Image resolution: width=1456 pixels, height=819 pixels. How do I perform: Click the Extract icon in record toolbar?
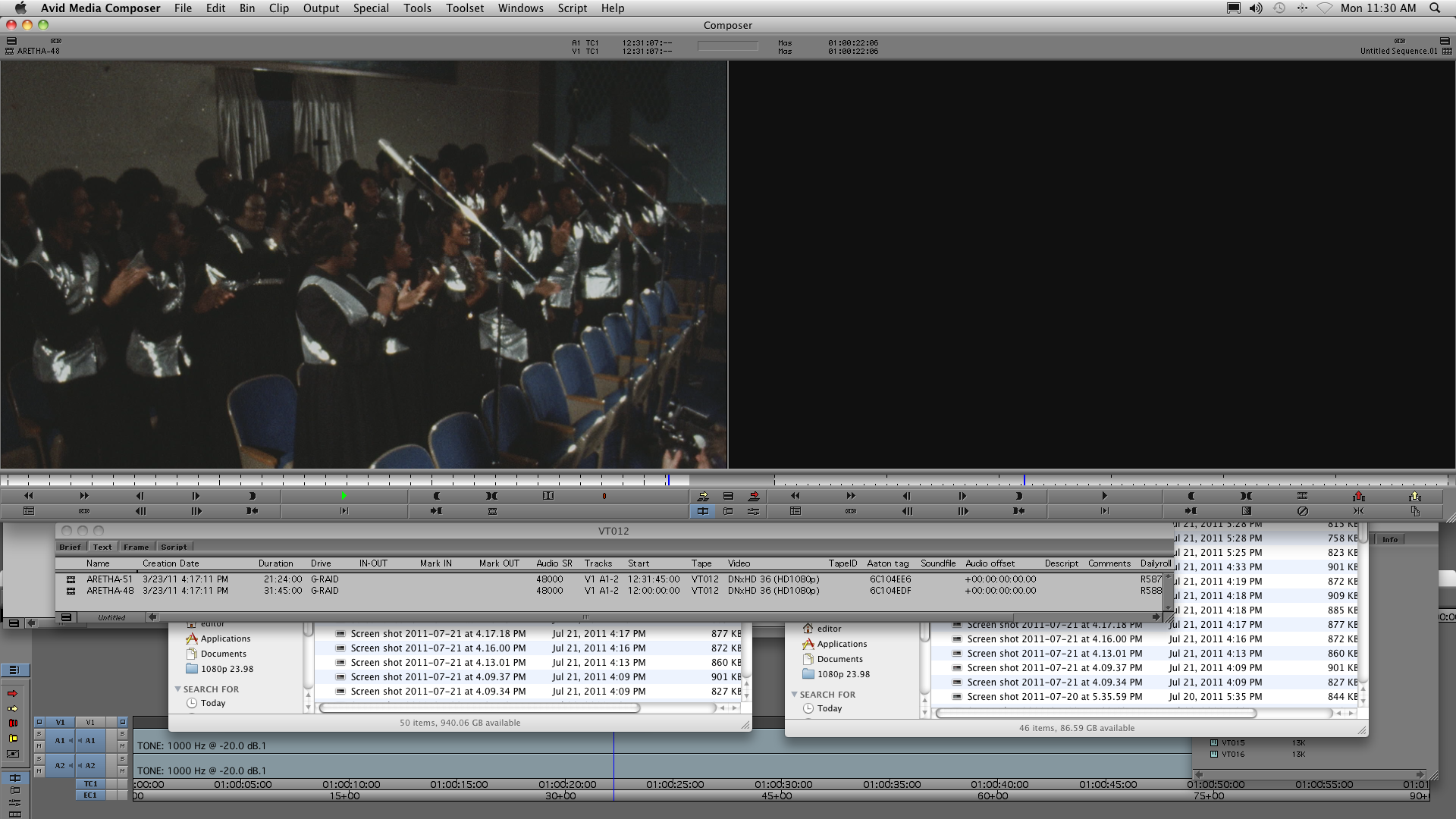(x=1414, y=496)
